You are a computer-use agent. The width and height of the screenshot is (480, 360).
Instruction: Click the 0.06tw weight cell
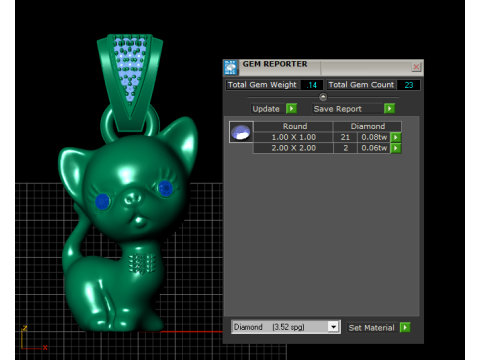(x=374, y=148)
